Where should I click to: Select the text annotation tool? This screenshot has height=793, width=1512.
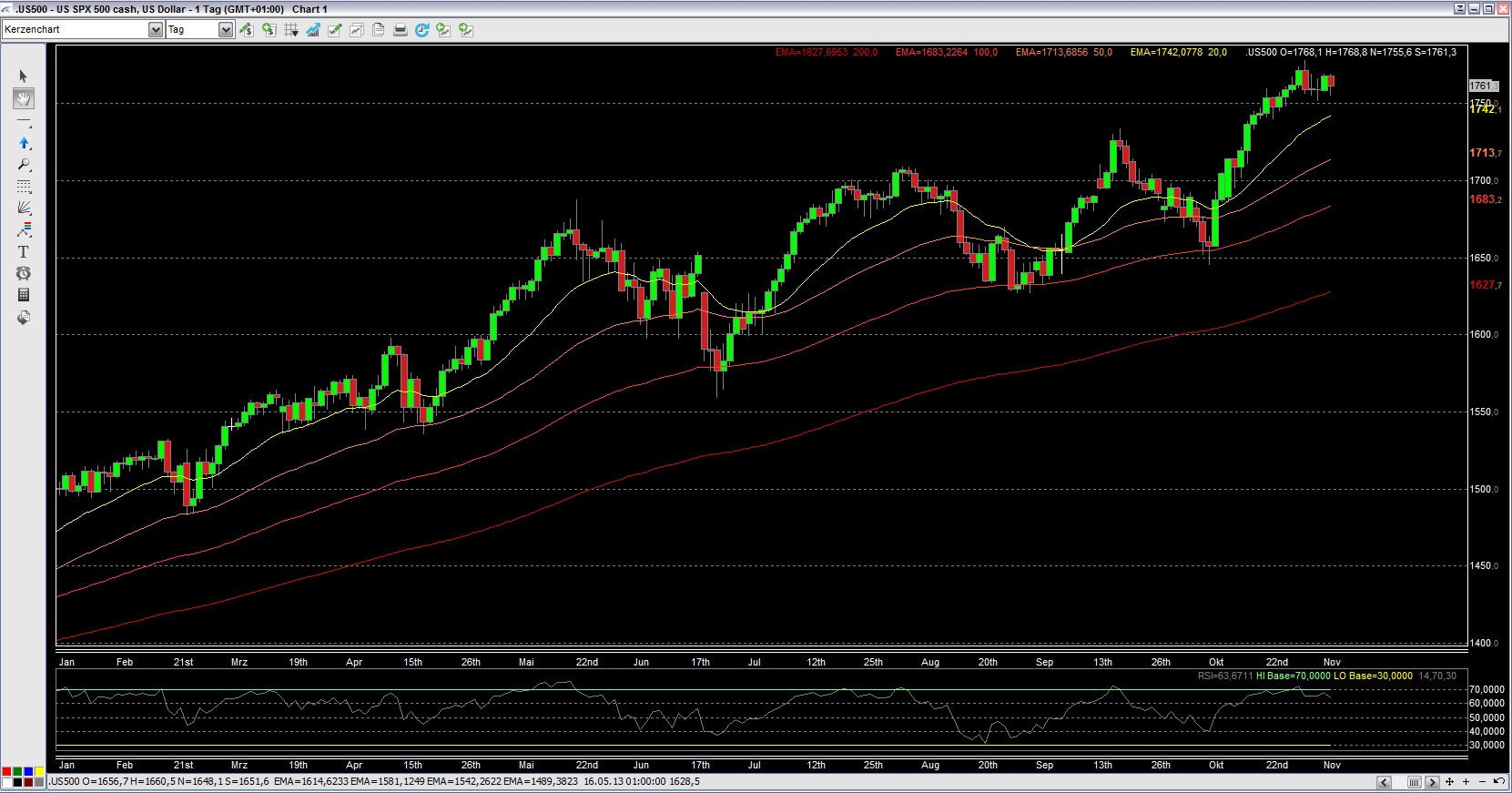(24, 252)
